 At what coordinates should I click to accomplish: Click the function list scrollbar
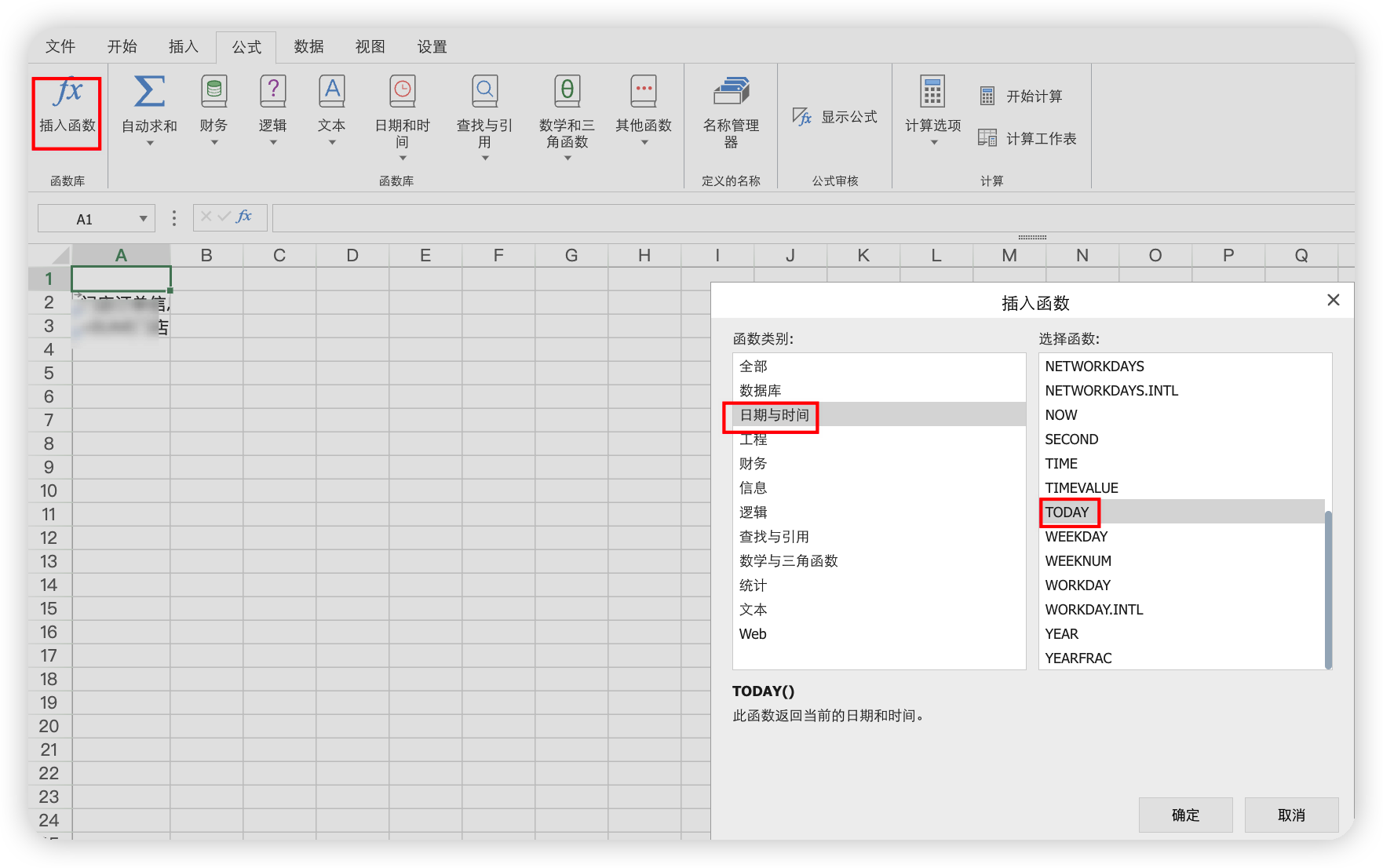point(1328,589)
